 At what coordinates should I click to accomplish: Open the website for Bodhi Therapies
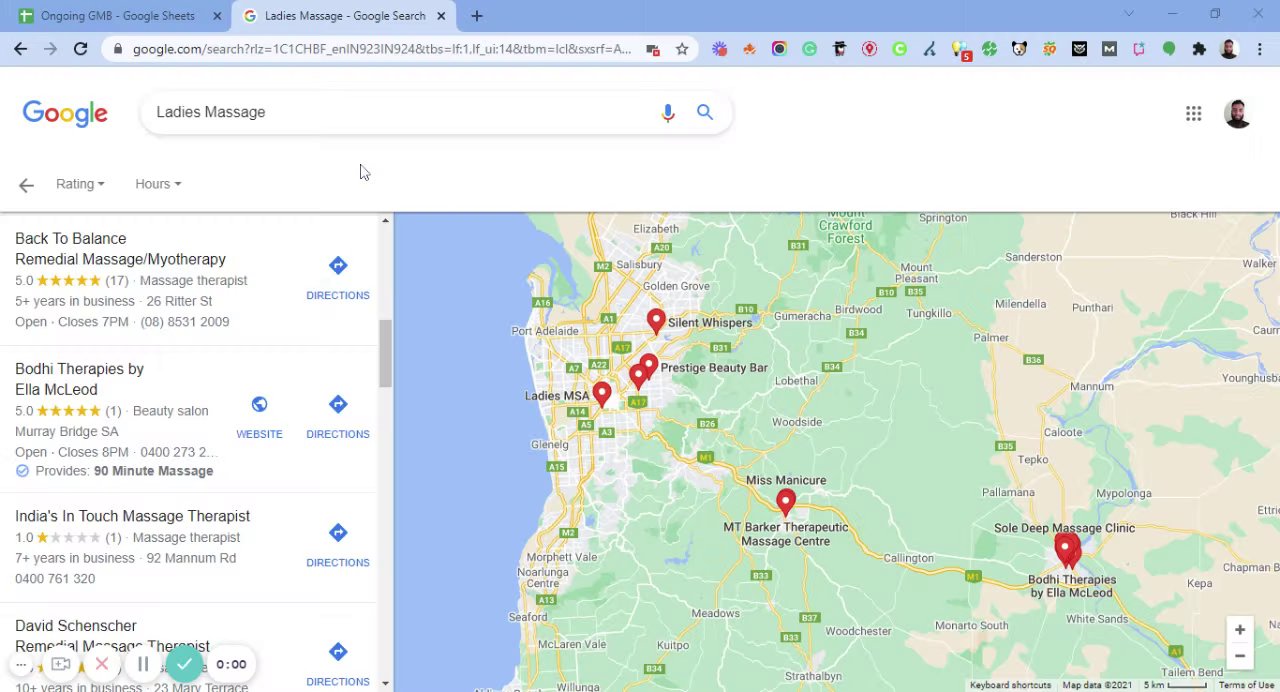point(259,416)
